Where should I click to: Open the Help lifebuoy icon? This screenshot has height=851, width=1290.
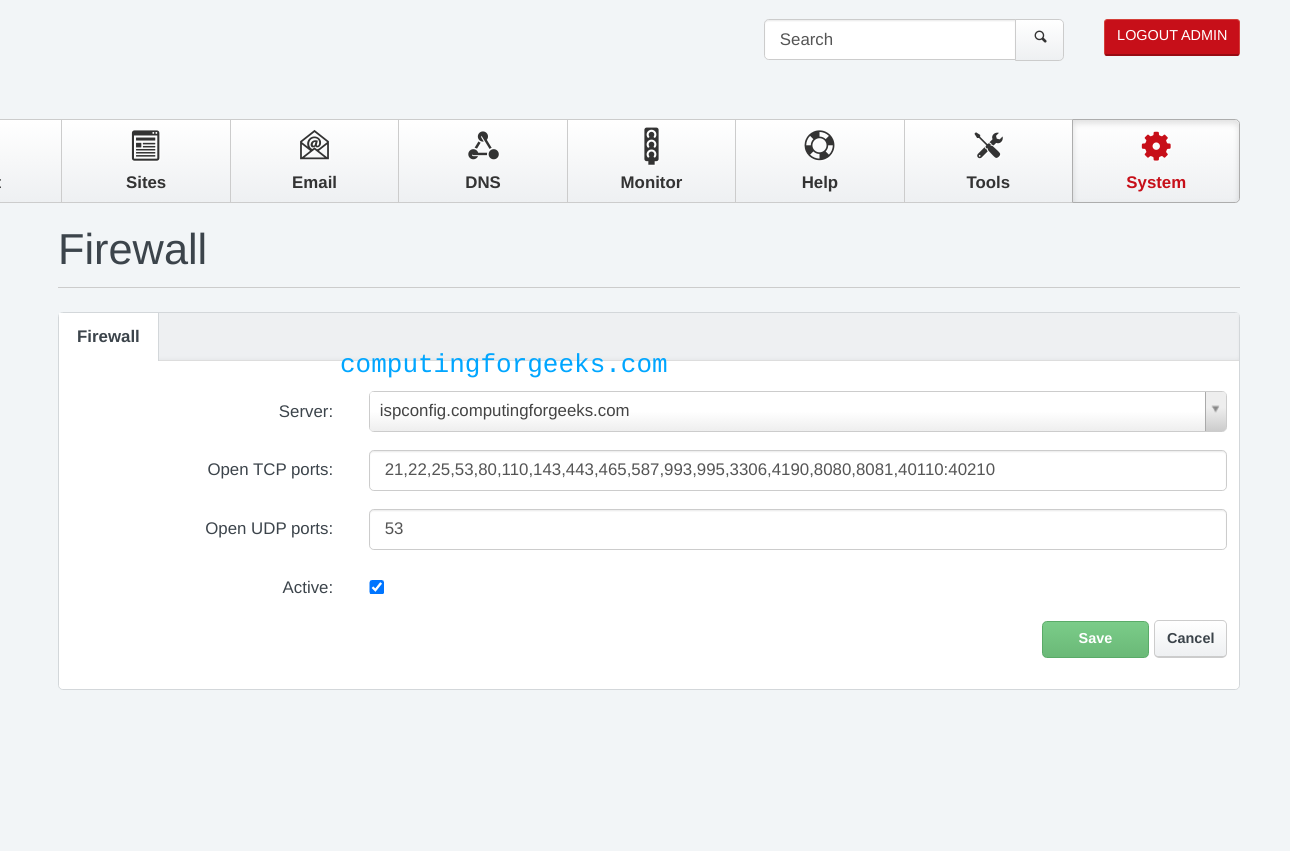coord(819,146)
